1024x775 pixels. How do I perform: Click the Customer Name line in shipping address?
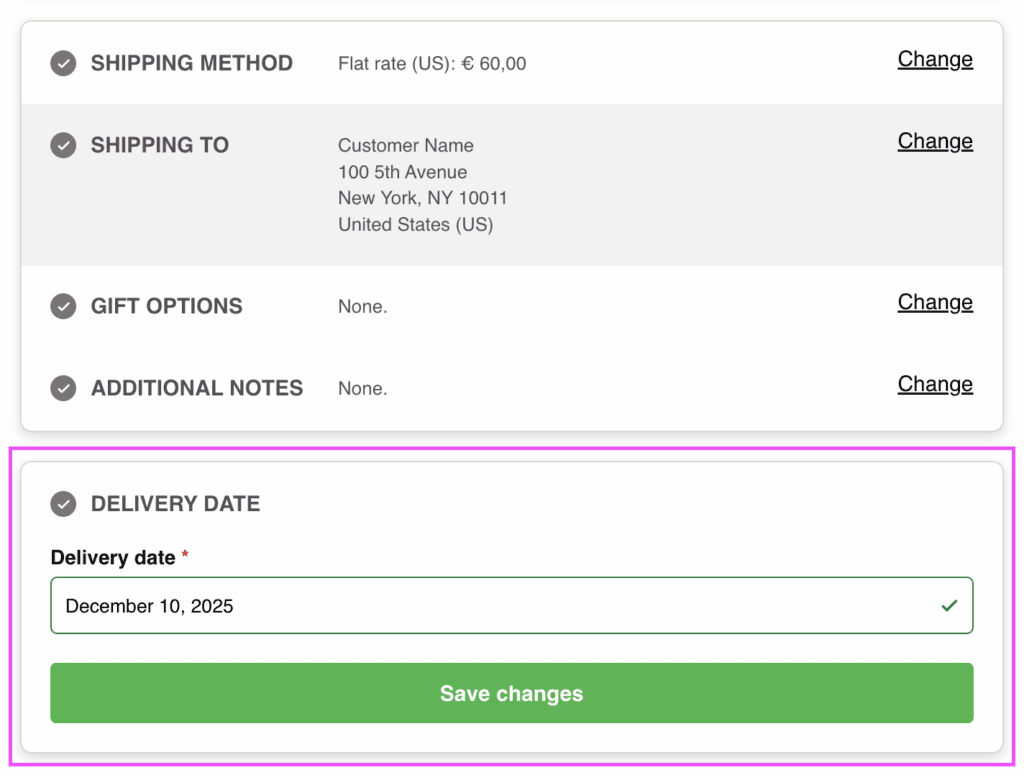405,145
